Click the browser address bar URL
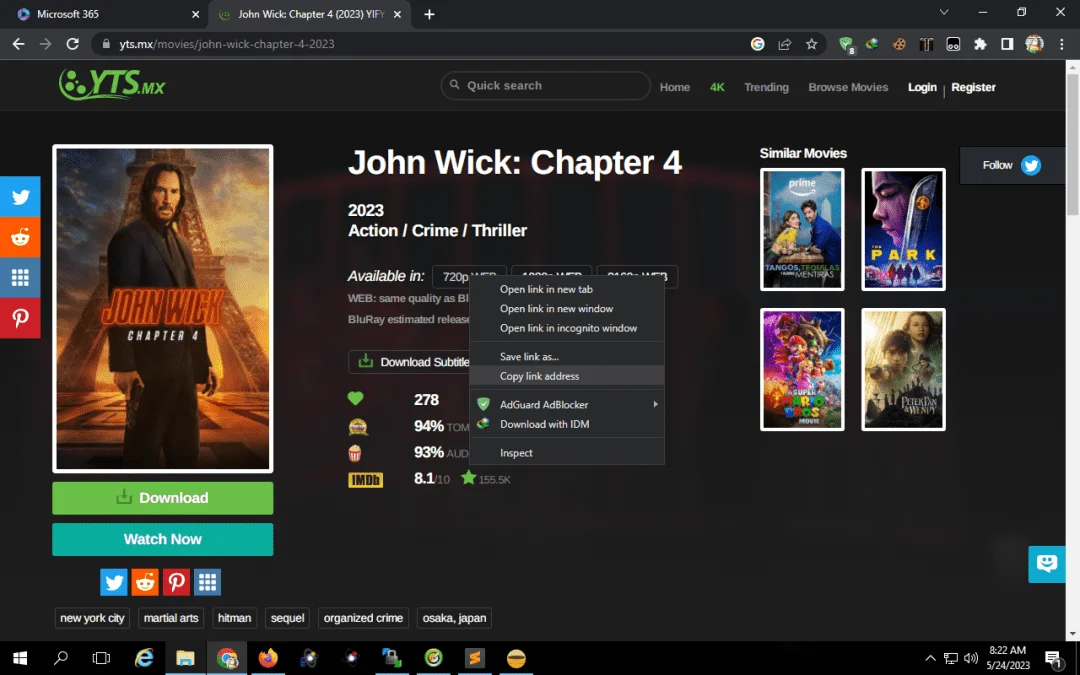 [227, 44]
